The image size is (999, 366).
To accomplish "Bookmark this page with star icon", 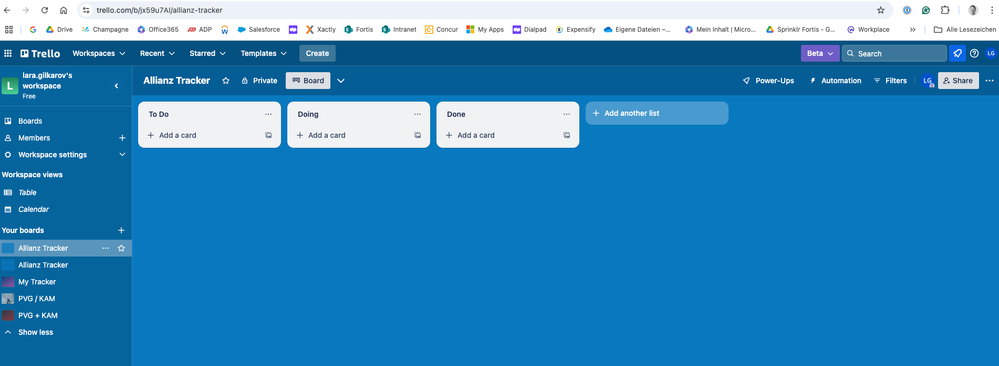I will (880, 10).
